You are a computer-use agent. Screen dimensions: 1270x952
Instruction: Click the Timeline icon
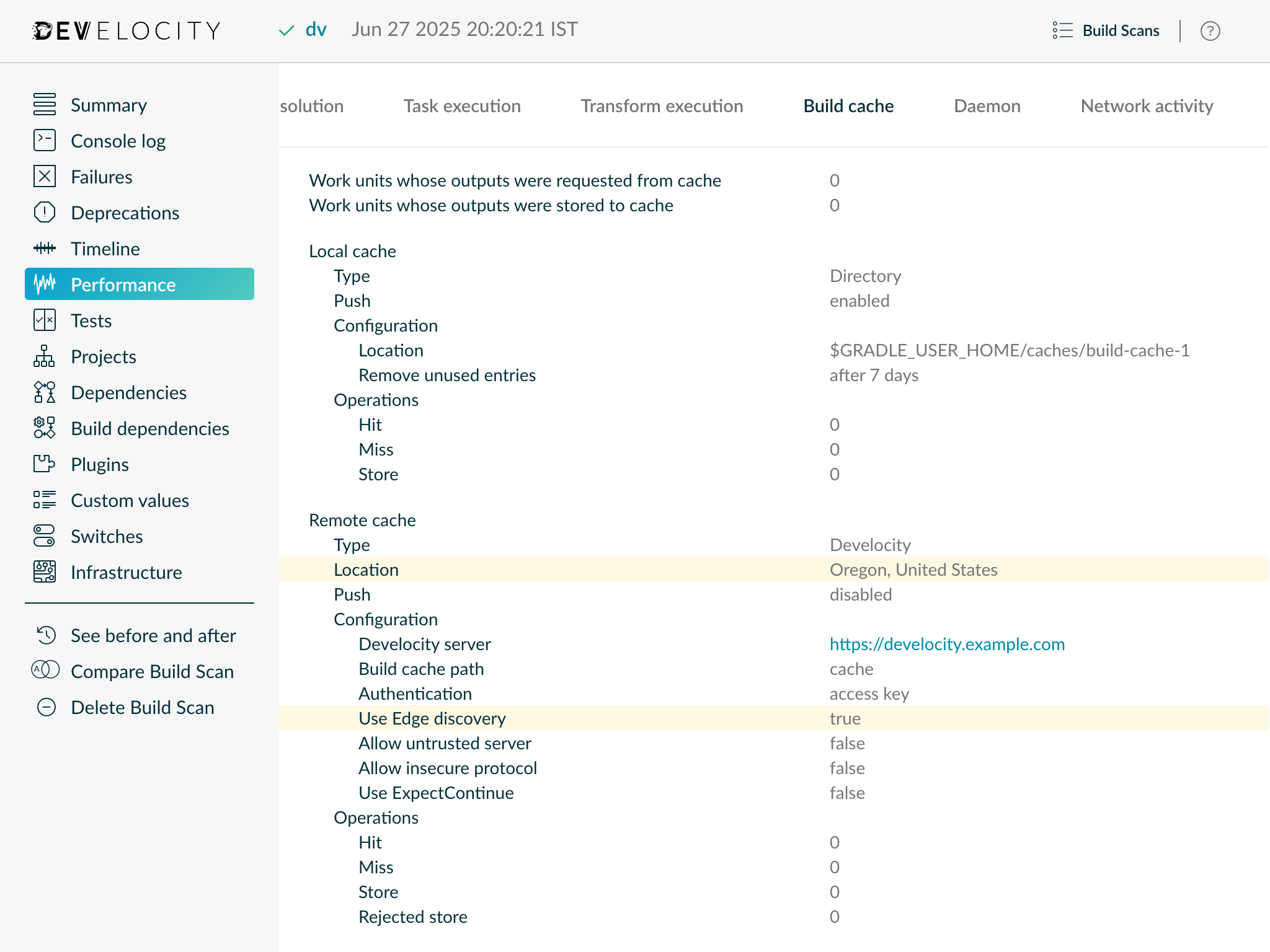click(x=44, y=249)
